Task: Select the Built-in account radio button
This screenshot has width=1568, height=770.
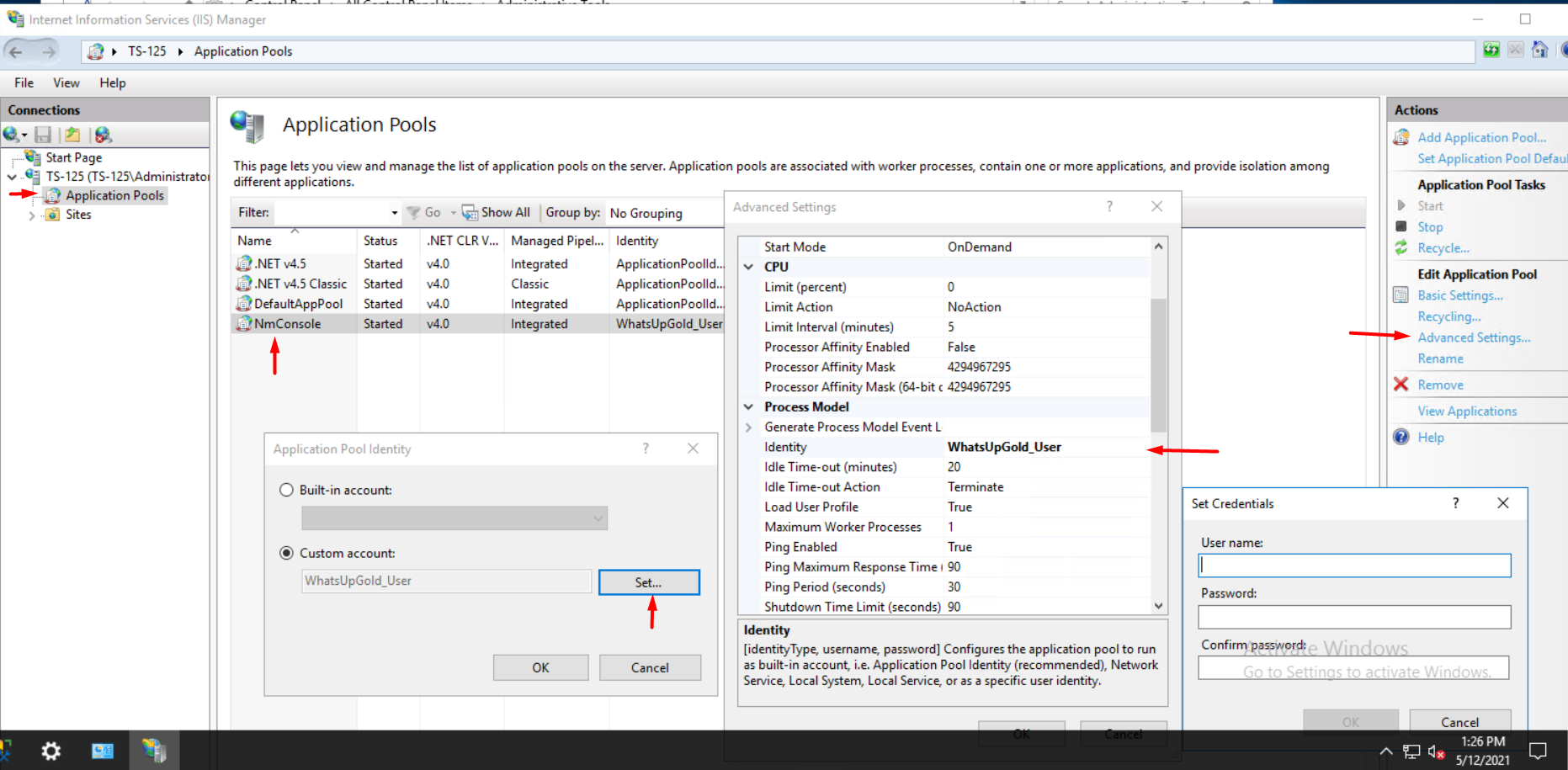Action: pos(286,490)
